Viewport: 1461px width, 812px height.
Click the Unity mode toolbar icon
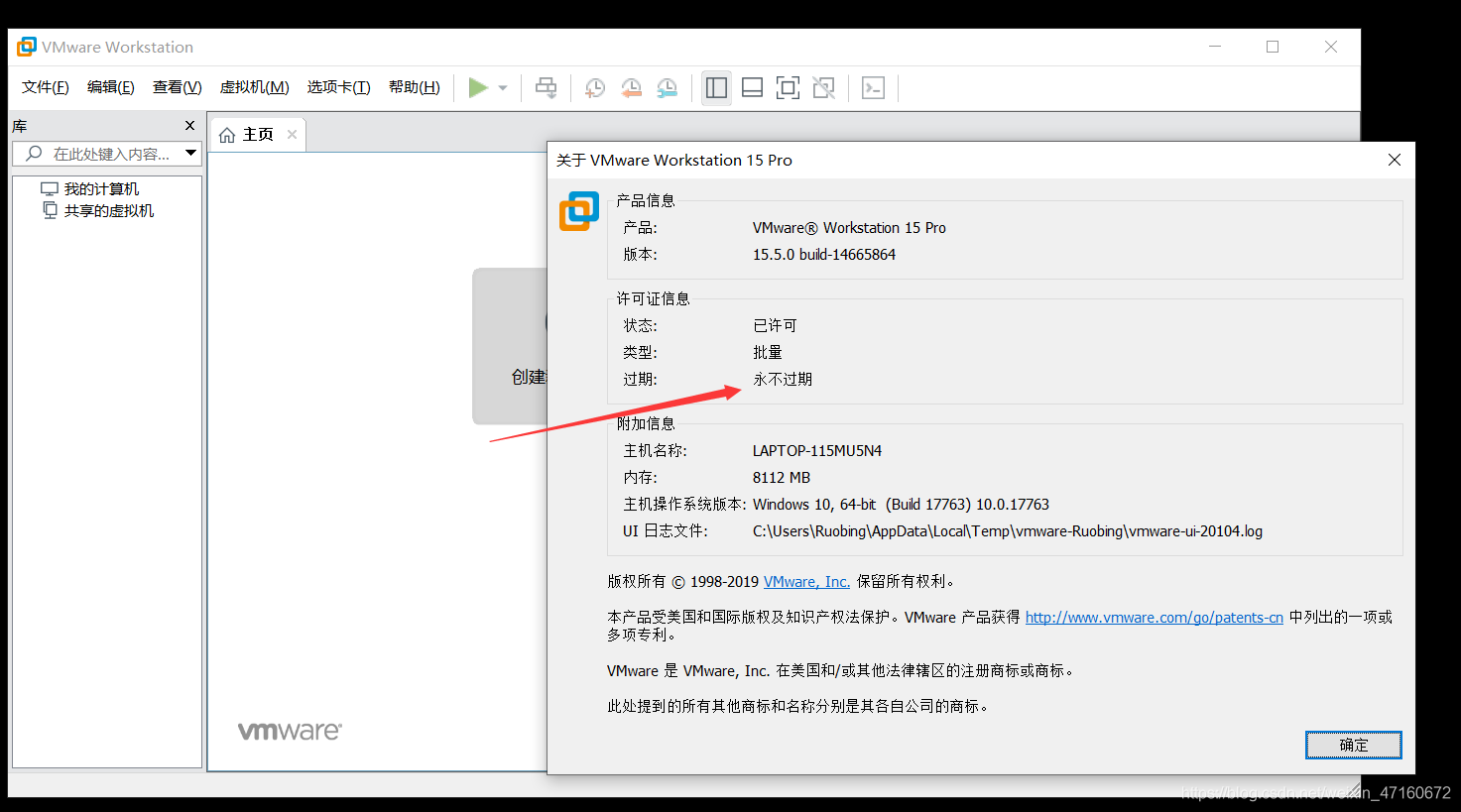point(824,87)
